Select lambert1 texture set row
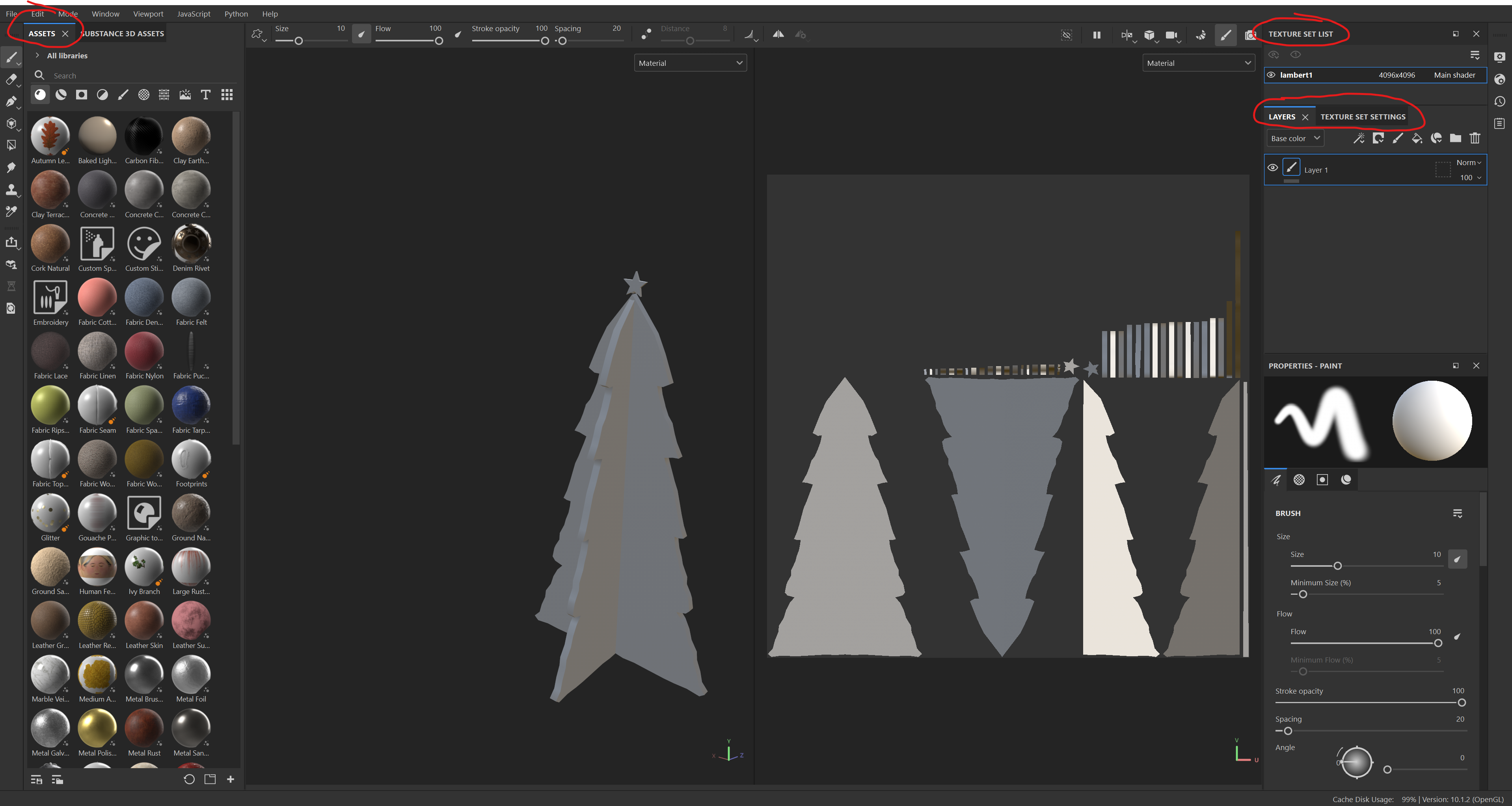 tap(1375, 74)
